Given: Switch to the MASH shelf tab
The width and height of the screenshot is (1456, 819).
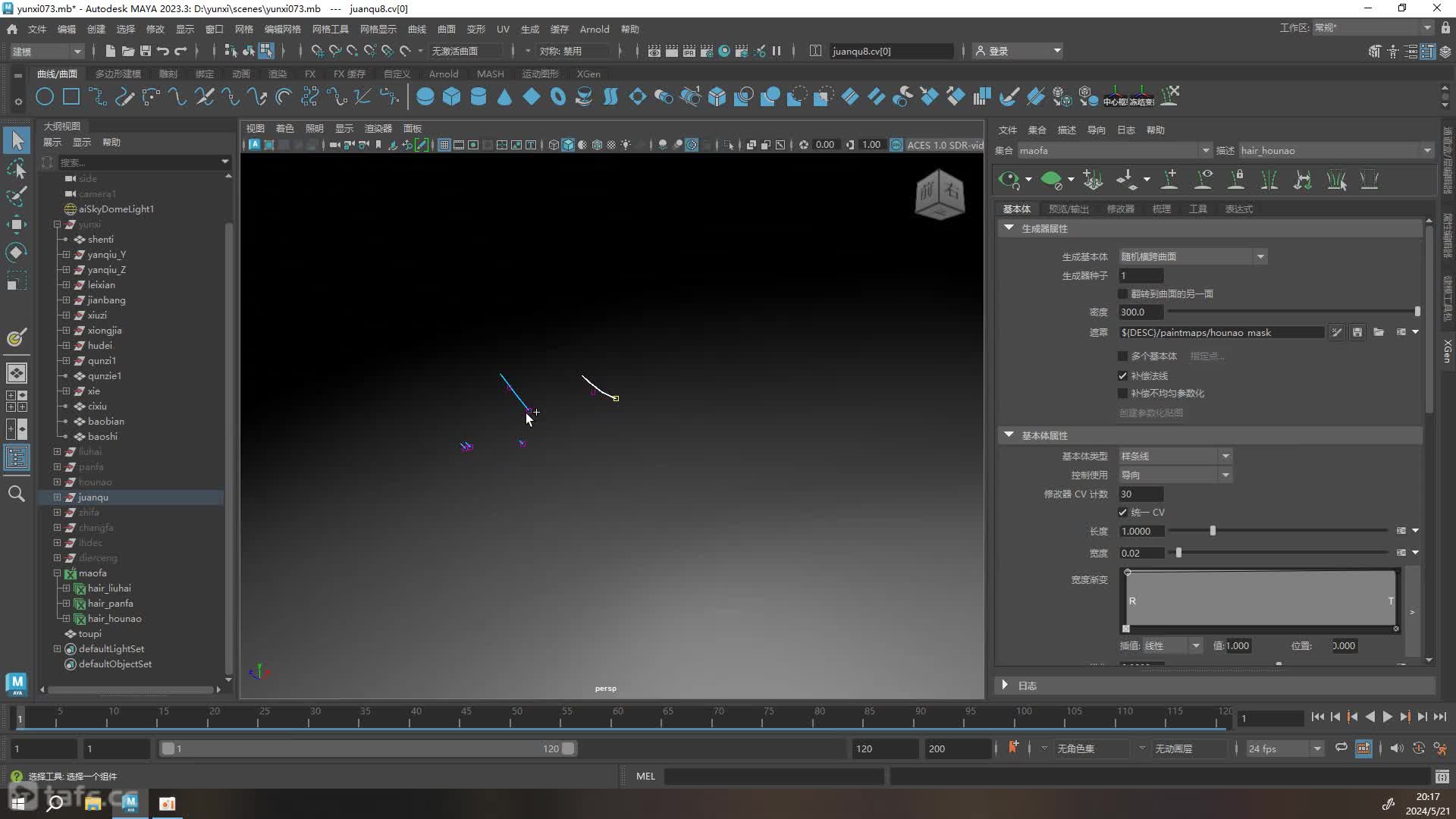Looking at the screenshot, I should coord(490,74).
